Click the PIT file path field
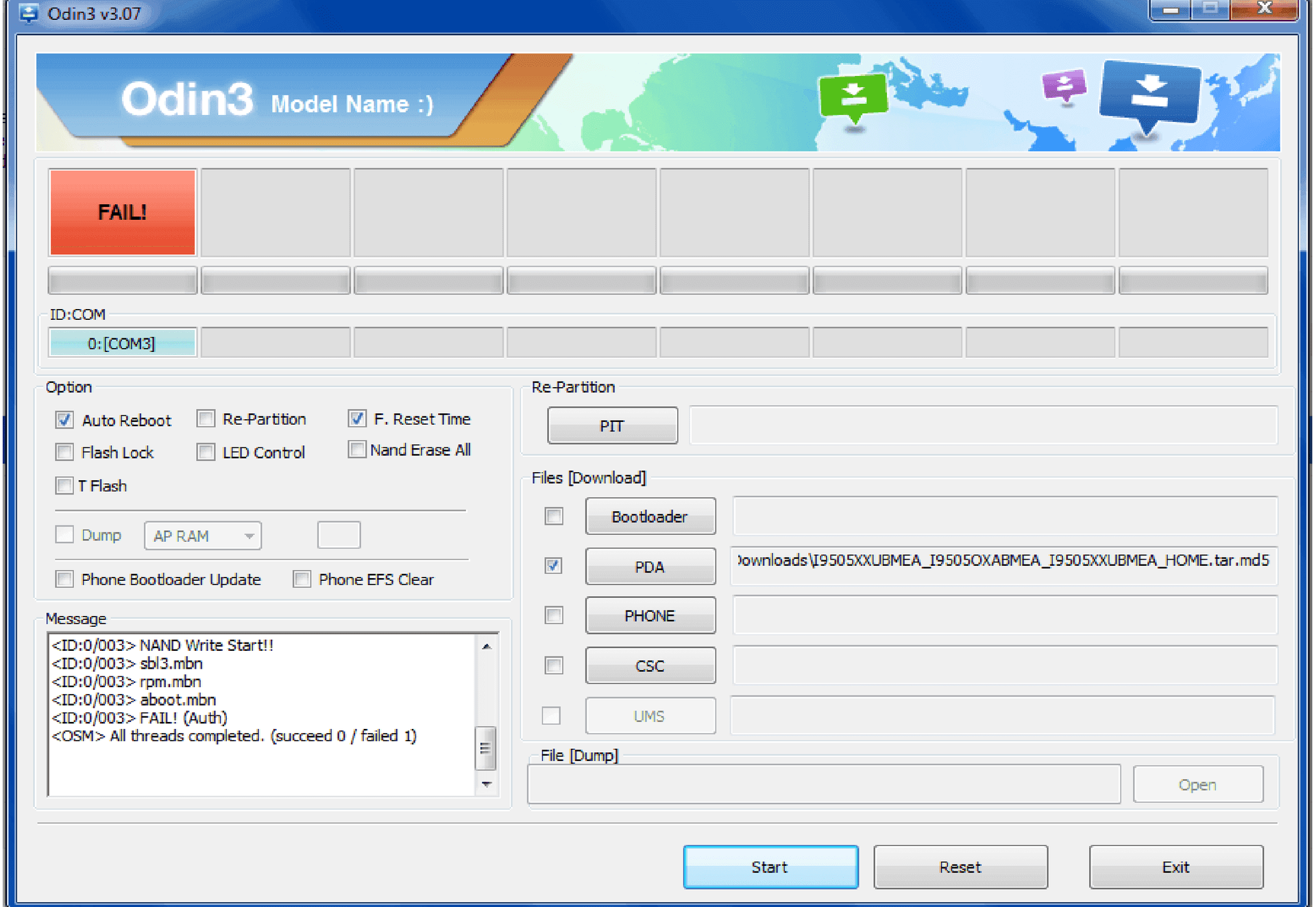This screenshot has width=1316, height=907. point(984,425)
